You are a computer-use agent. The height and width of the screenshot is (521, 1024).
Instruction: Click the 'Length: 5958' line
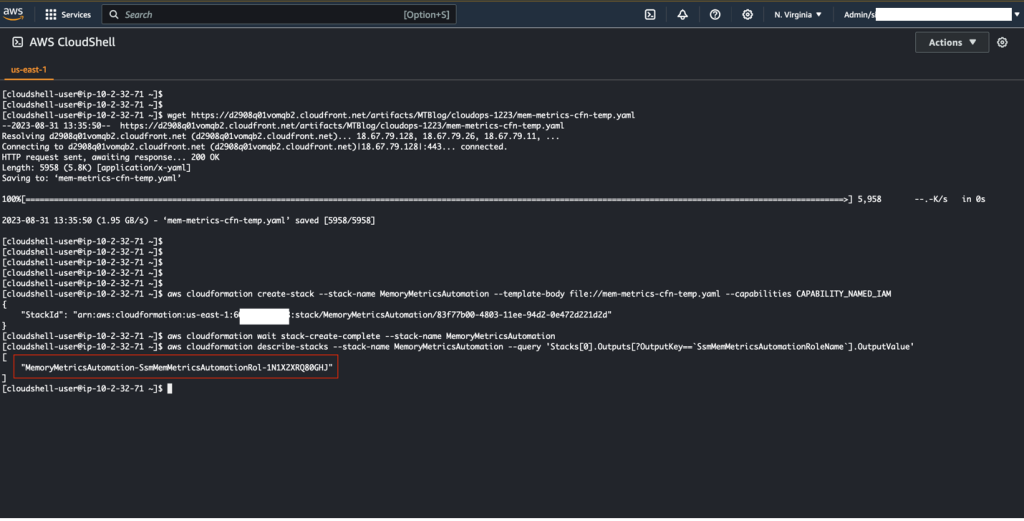97,168
